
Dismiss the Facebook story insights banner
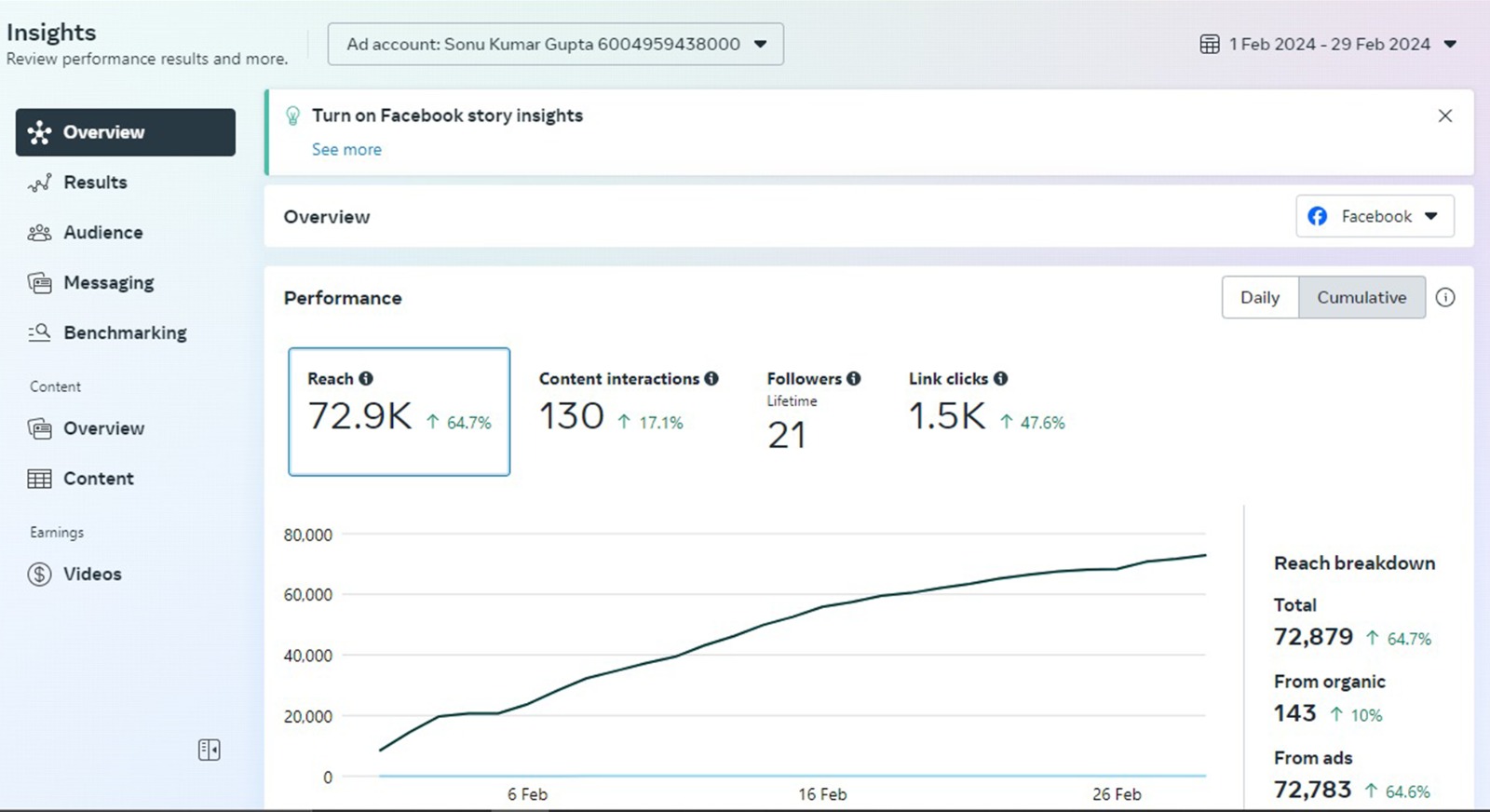click(x=1444, y=115)
